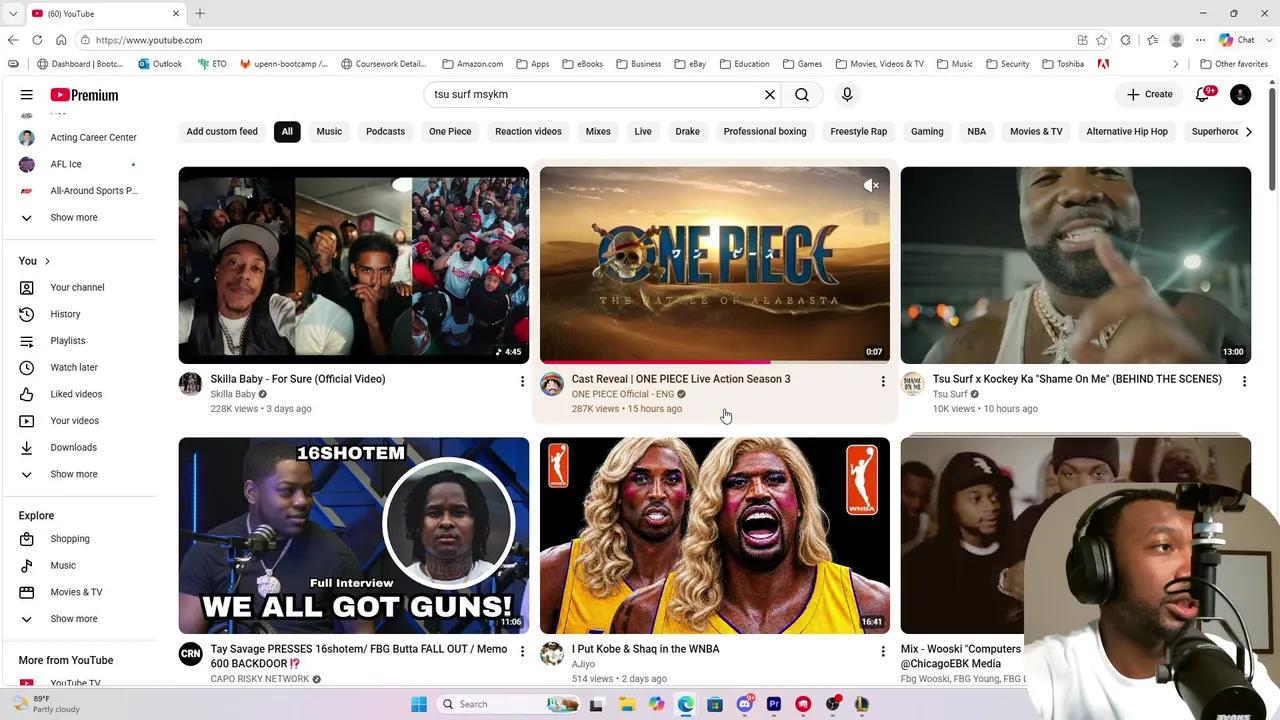1280x720 pixels.
Task: Open Skilla Baby - For Sure video title
Action: [298, 379]
